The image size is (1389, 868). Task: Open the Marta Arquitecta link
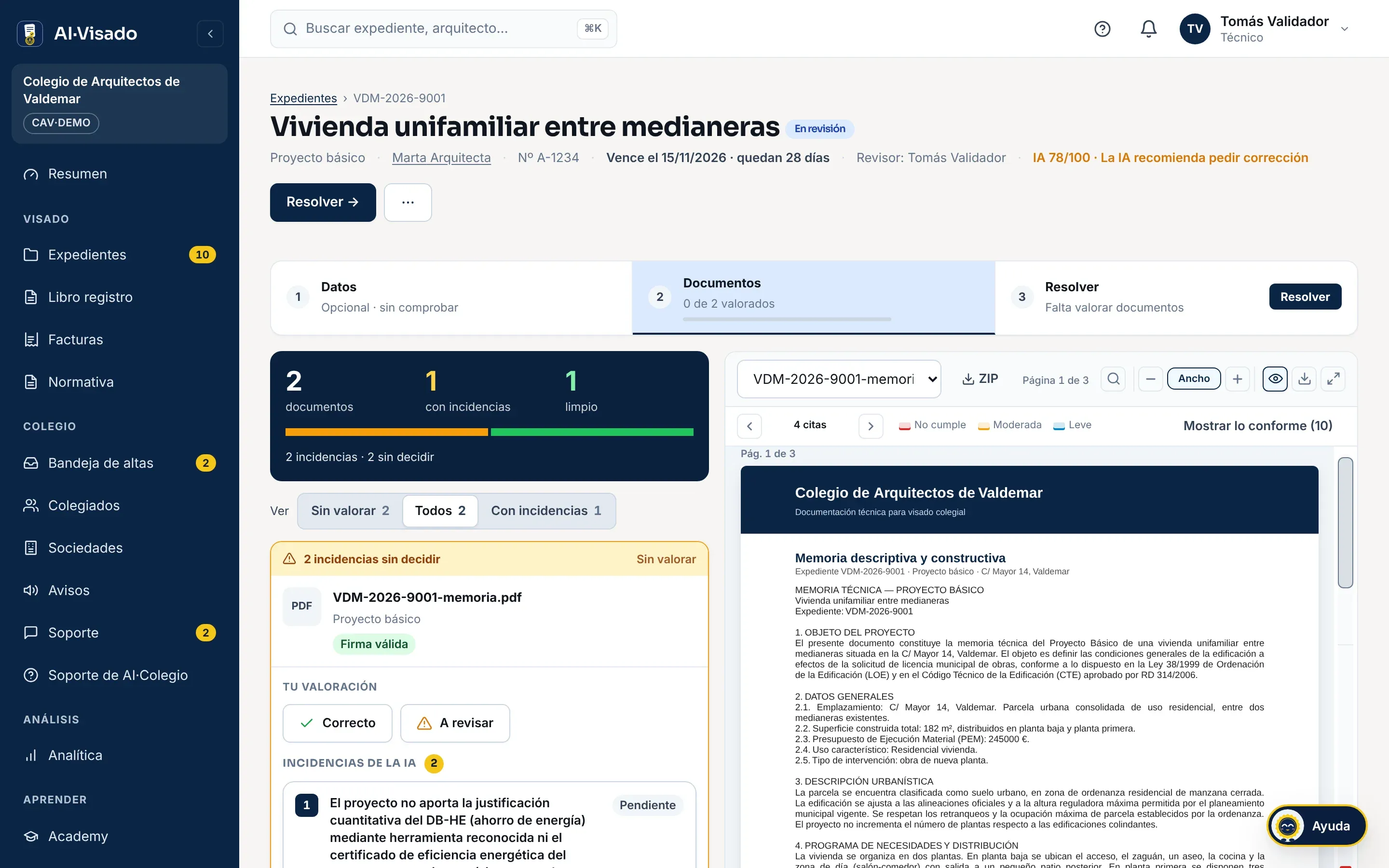click(x=441, y=158)
